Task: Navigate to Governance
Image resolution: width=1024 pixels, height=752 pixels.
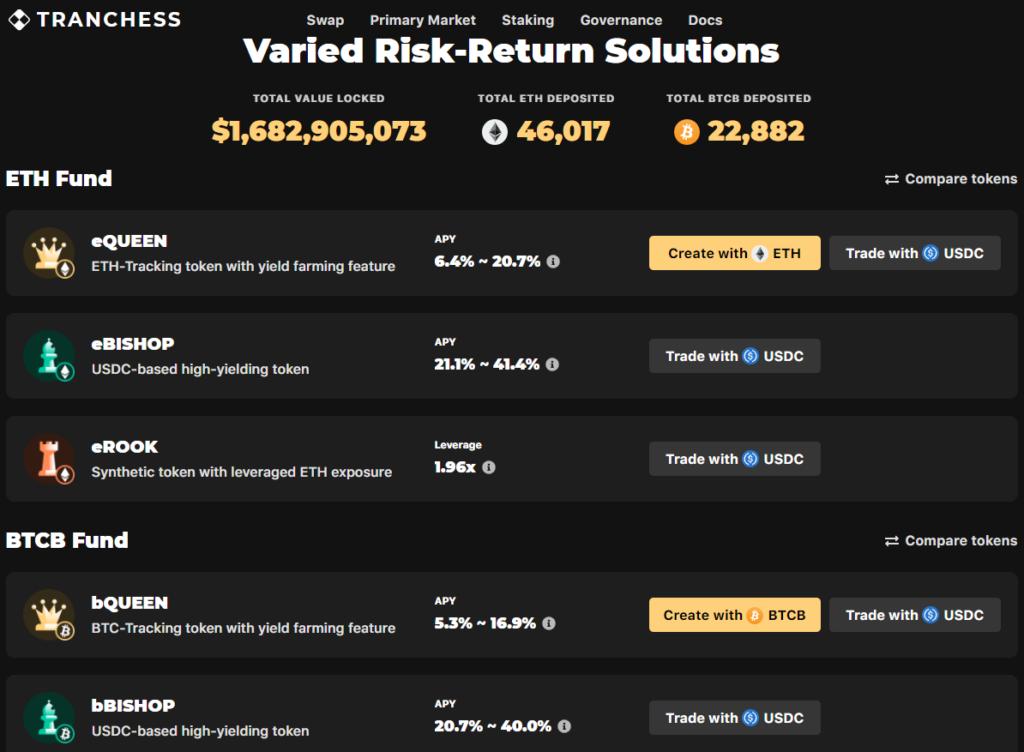Action: (x=621, y=20)
